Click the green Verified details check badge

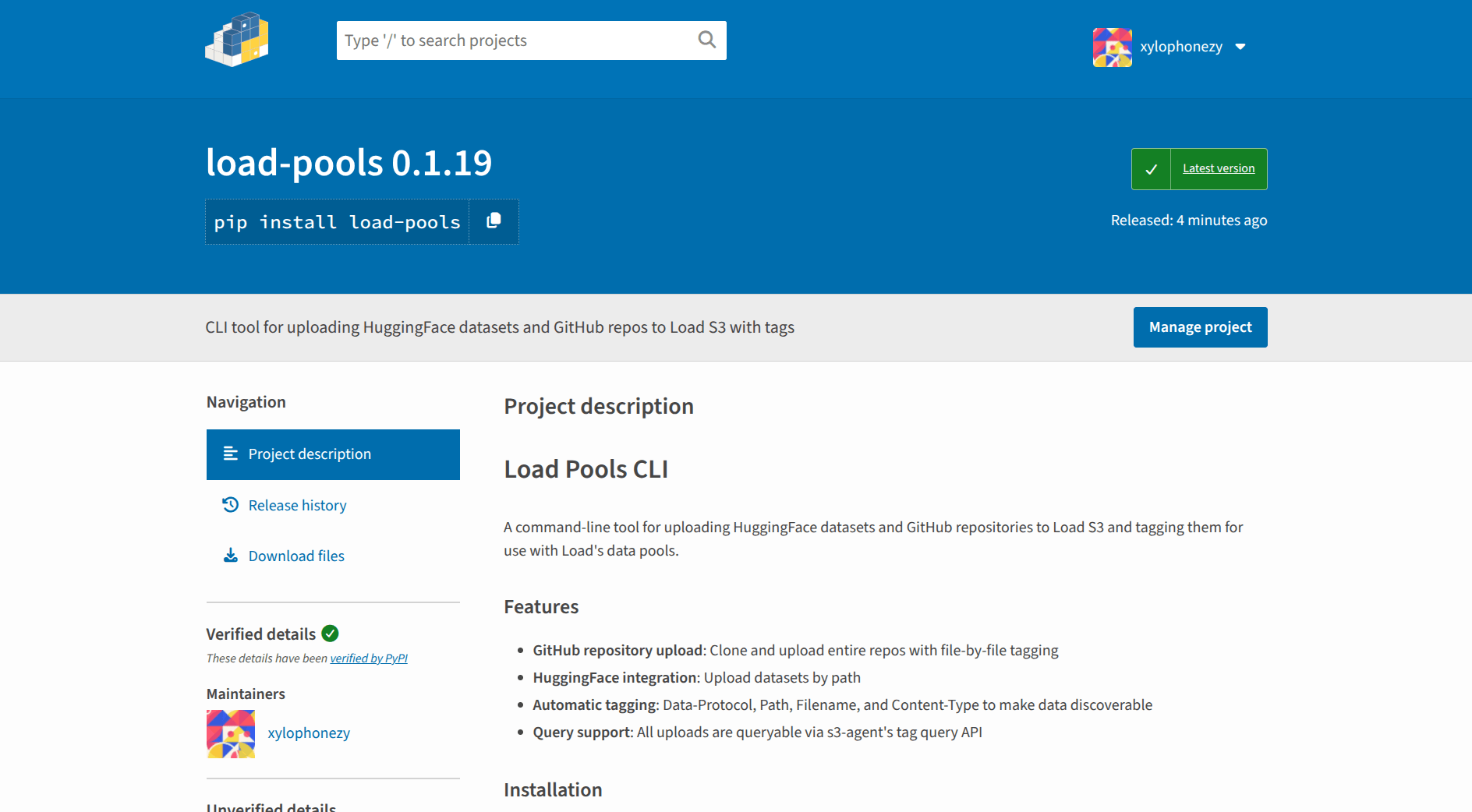point(331,634)
